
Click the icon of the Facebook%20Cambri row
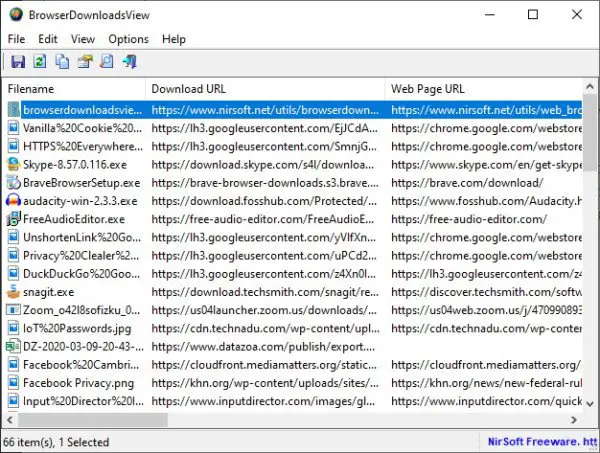[x=13, y=365]
